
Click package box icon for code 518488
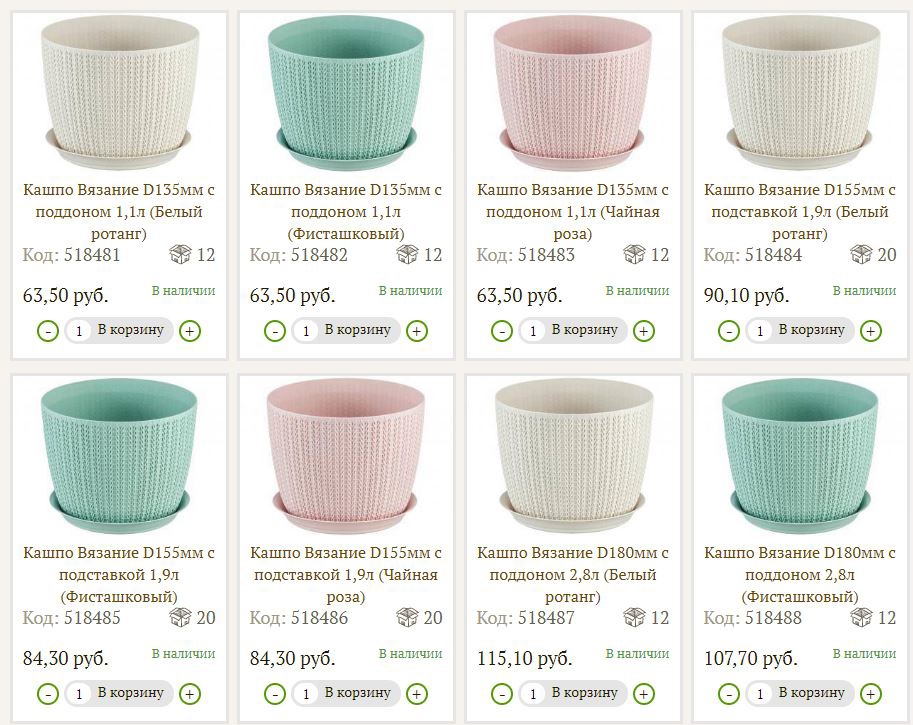click(x=861, y=618)
